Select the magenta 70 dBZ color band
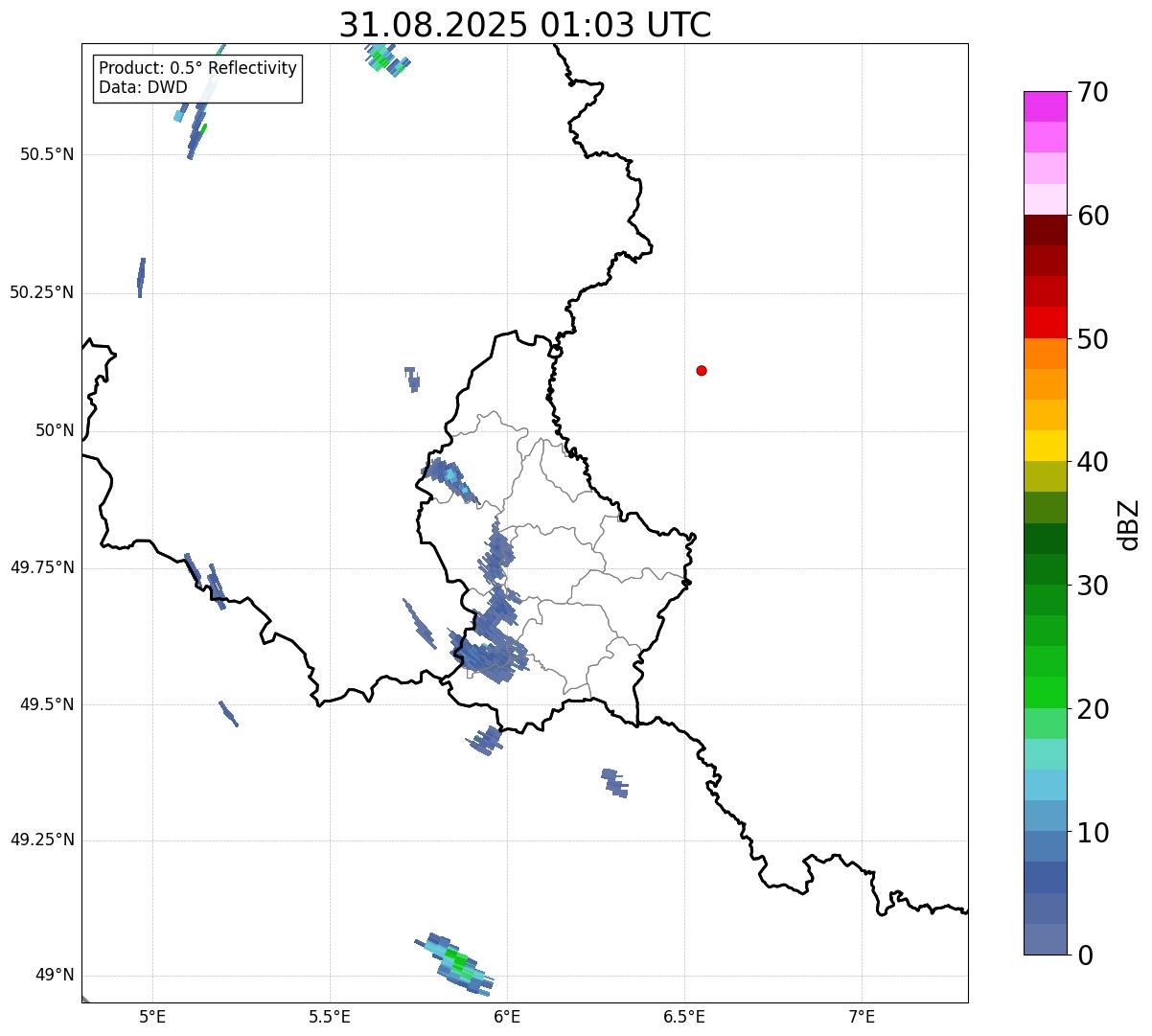The image size is (1152, 1036). (1046, 106)
